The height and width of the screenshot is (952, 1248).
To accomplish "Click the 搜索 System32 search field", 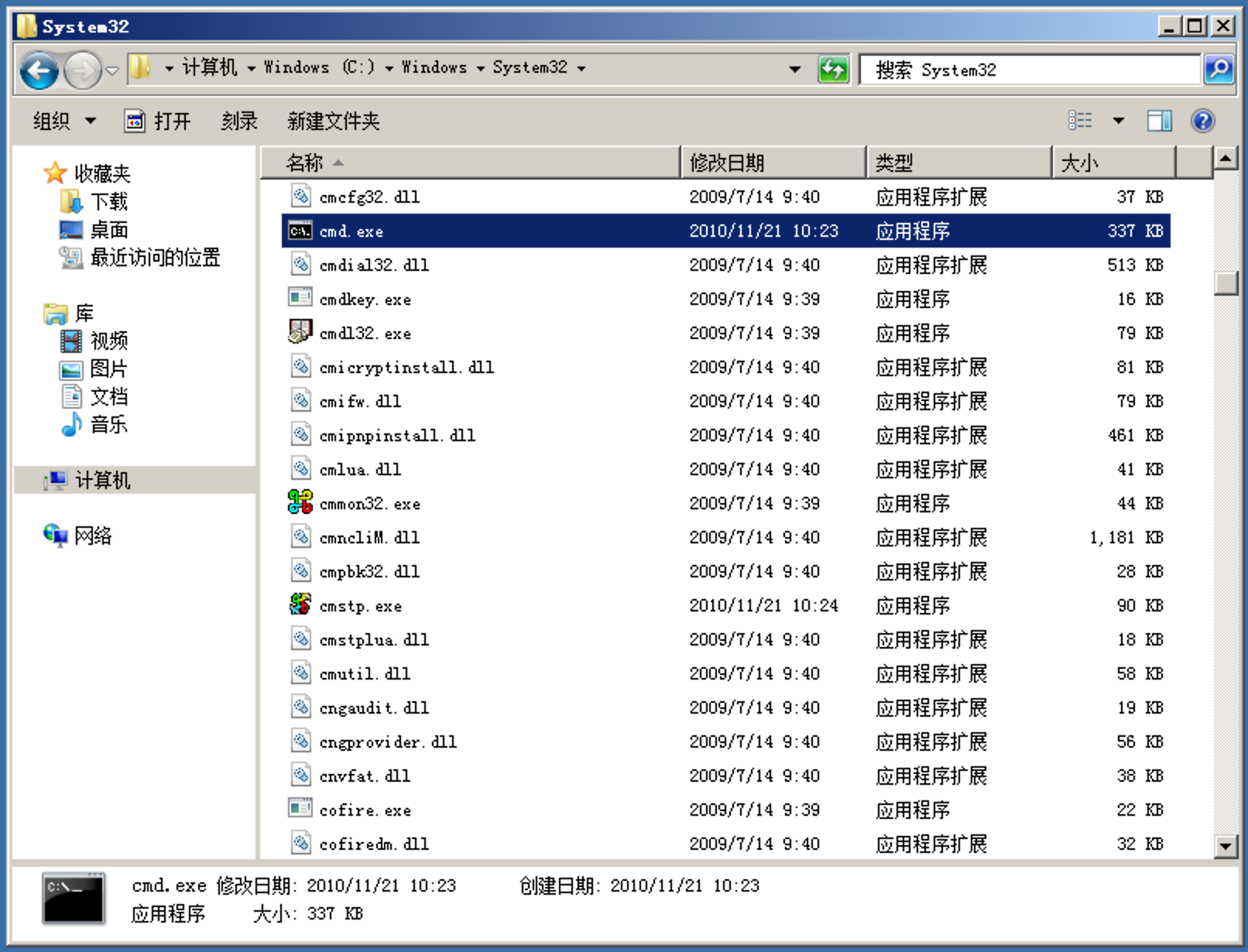I will (1030, 70).
